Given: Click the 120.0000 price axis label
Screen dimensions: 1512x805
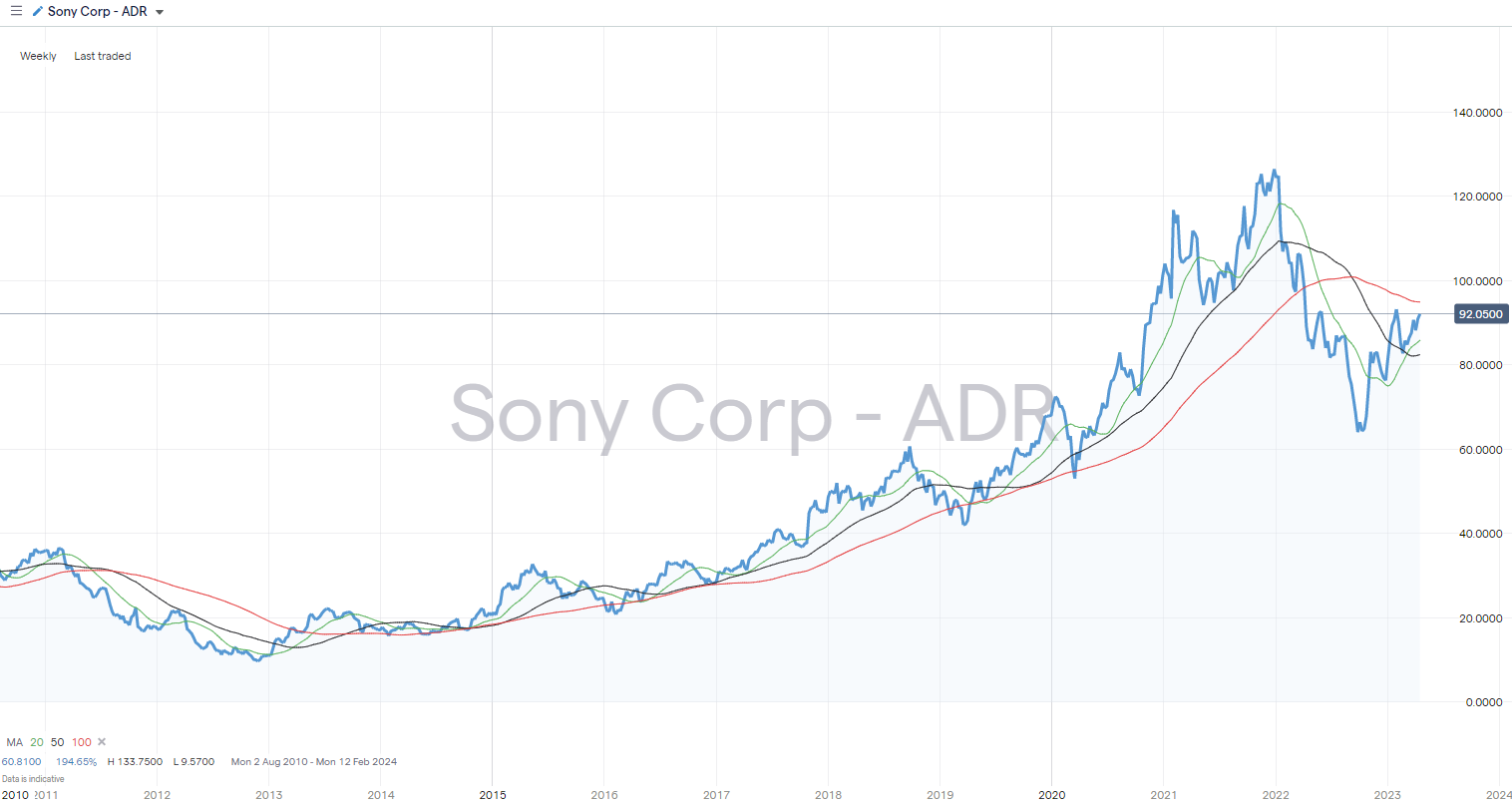Looking at the screenshot, I should pos(1477,197).
